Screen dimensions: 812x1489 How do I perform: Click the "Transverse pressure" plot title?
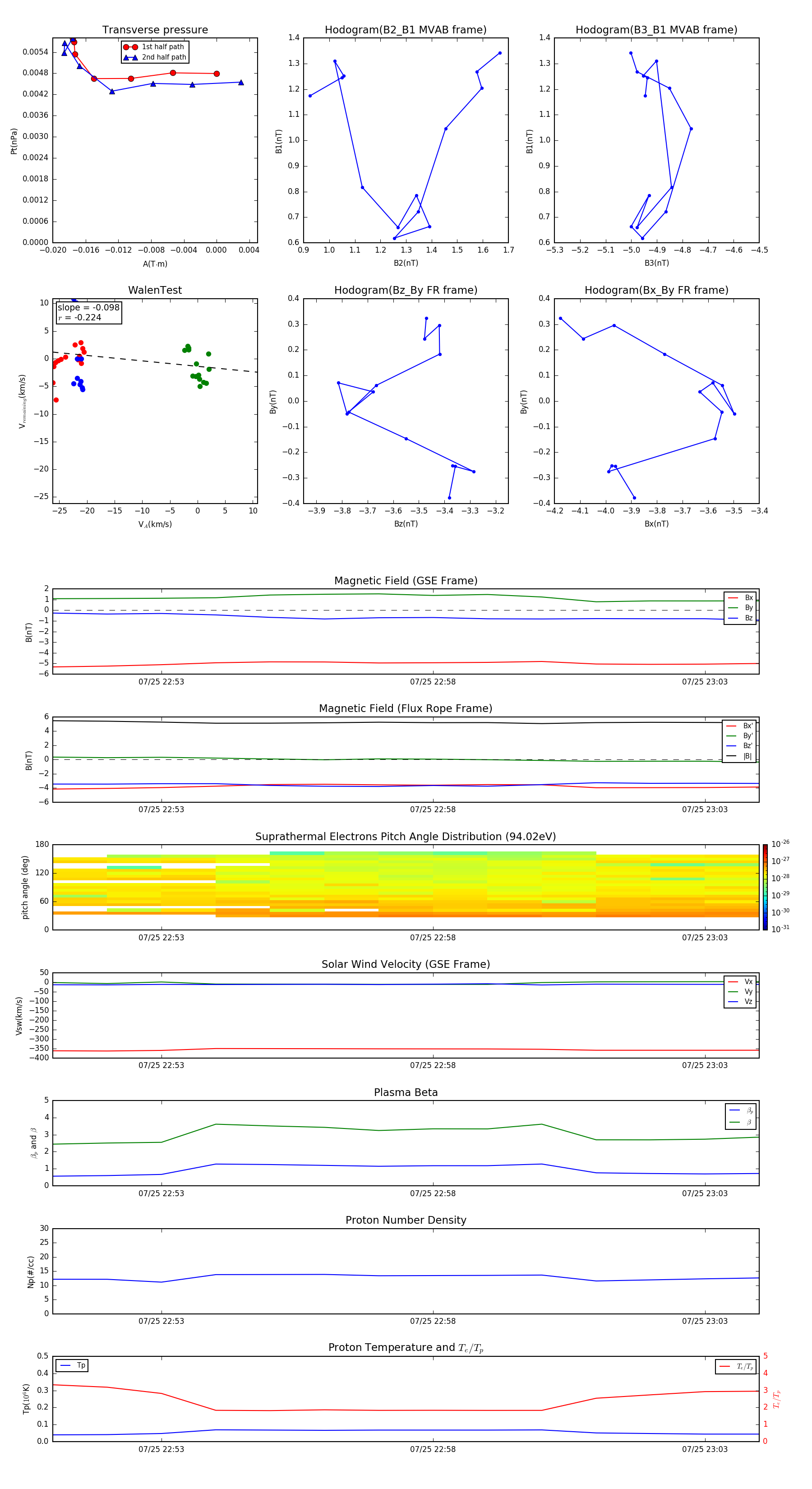tap(155, 30)
